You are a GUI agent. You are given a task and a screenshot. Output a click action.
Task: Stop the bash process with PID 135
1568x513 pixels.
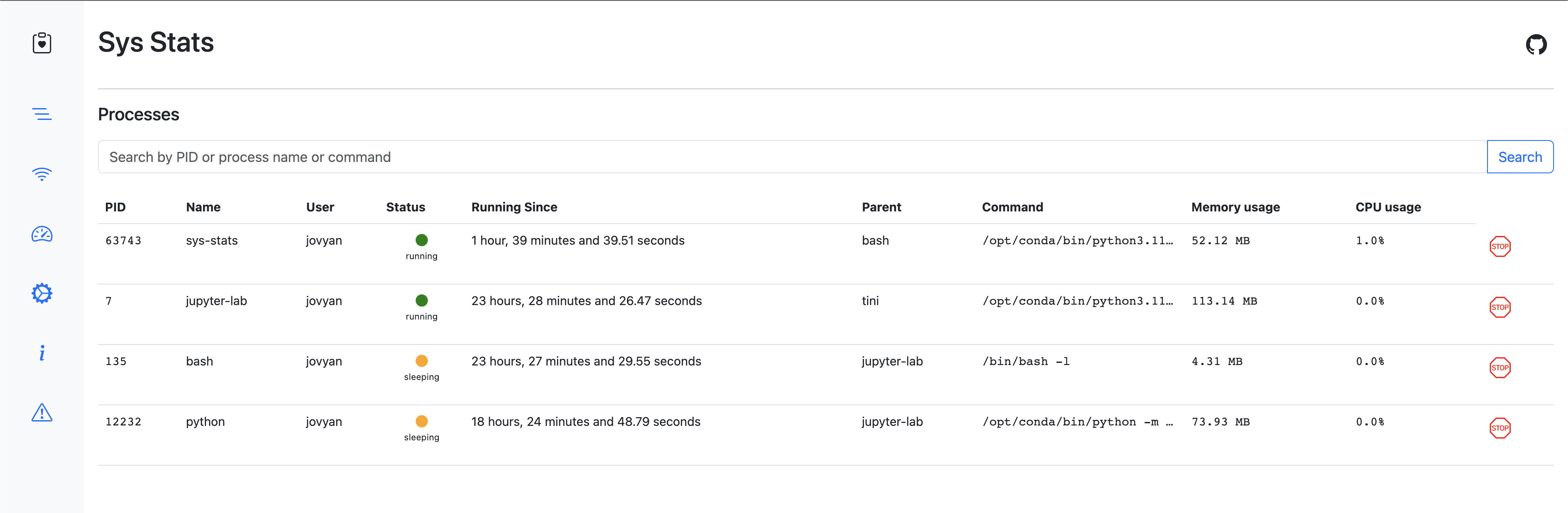point(1500,367)
